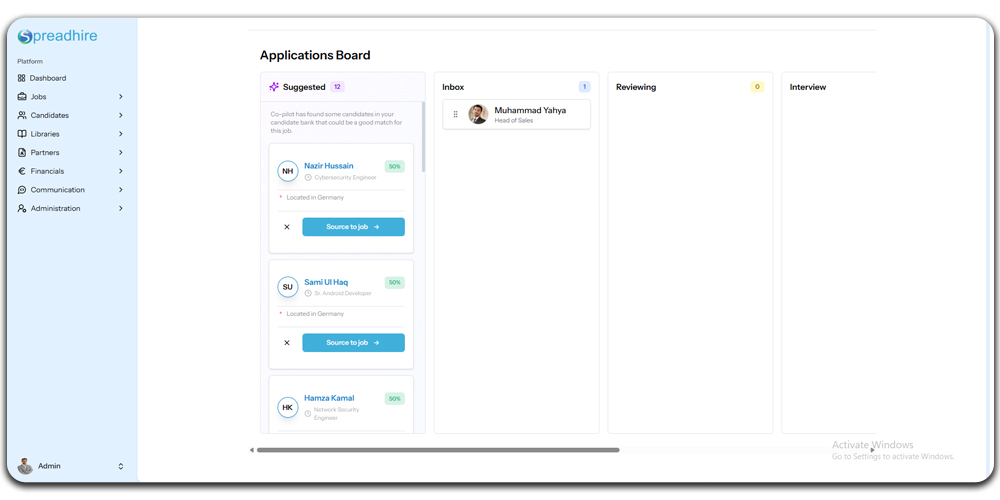Dismiss Sami Ul Haq suggestion with X
Viewport: 1000px width, 500px height.
coord(287,343)
